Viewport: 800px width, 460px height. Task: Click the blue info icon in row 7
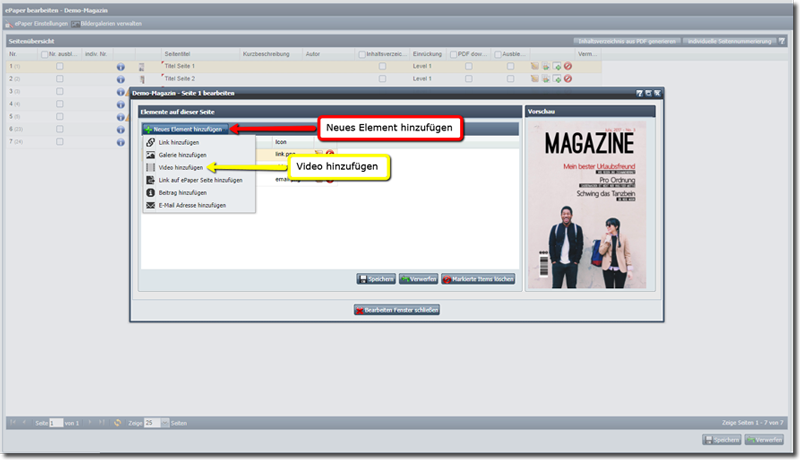coord(120,142)
